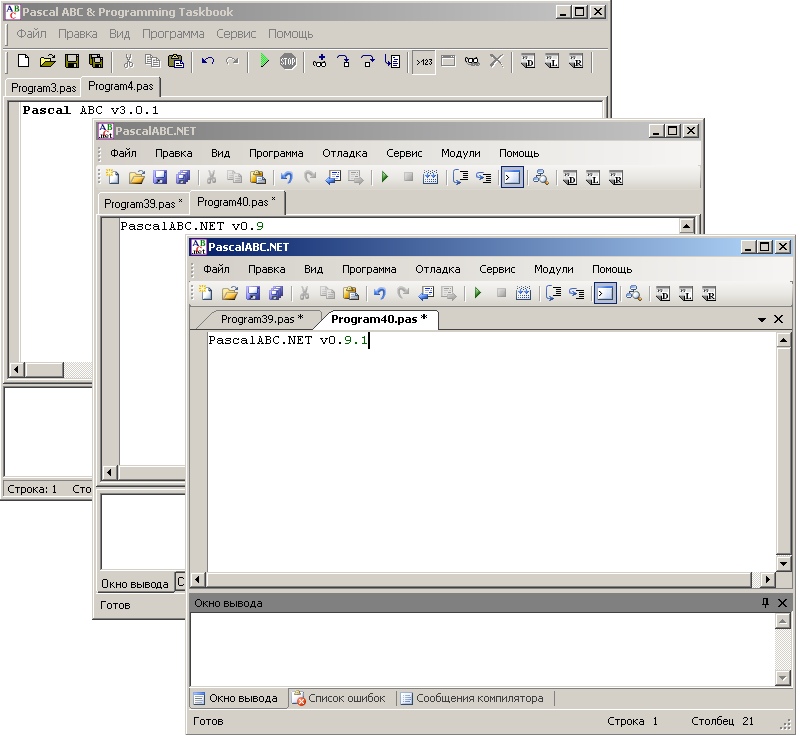Select Сообщения компилятора bottom tab
Viewport: 796px width, 735px height.
click(472, 698)
